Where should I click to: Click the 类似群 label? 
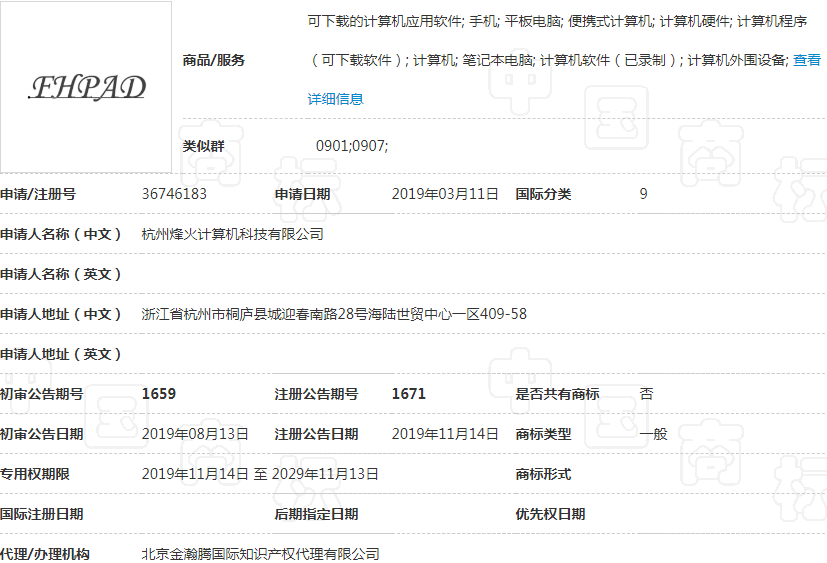click(x=203, y=146)
